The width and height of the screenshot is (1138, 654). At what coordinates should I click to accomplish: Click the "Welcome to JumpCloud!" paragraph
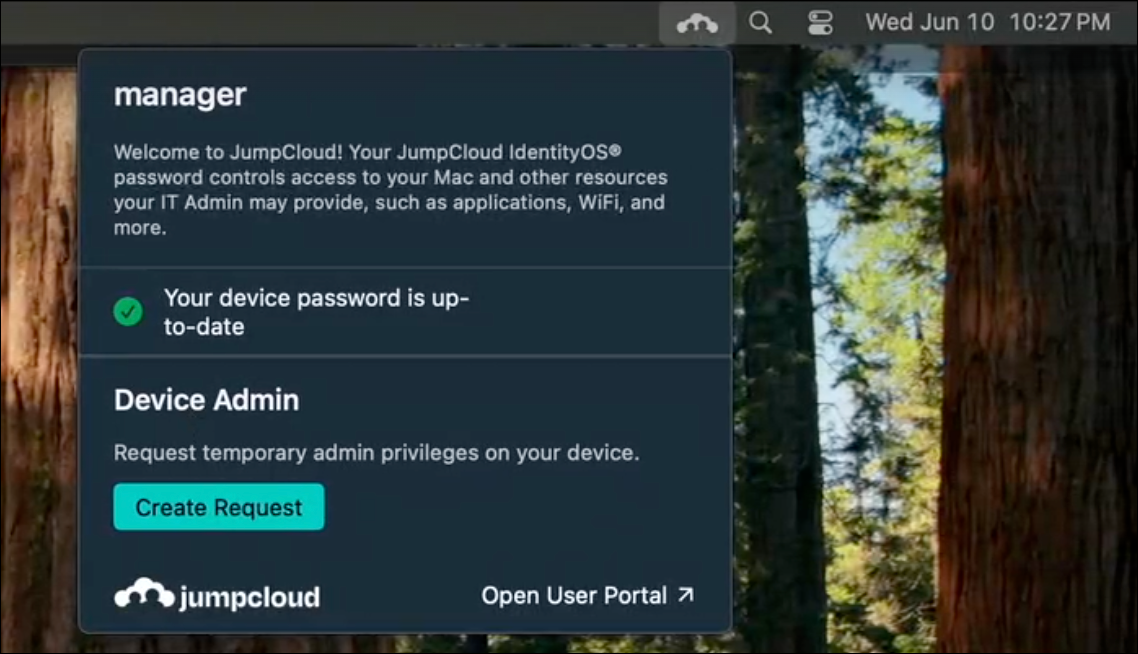390,189
